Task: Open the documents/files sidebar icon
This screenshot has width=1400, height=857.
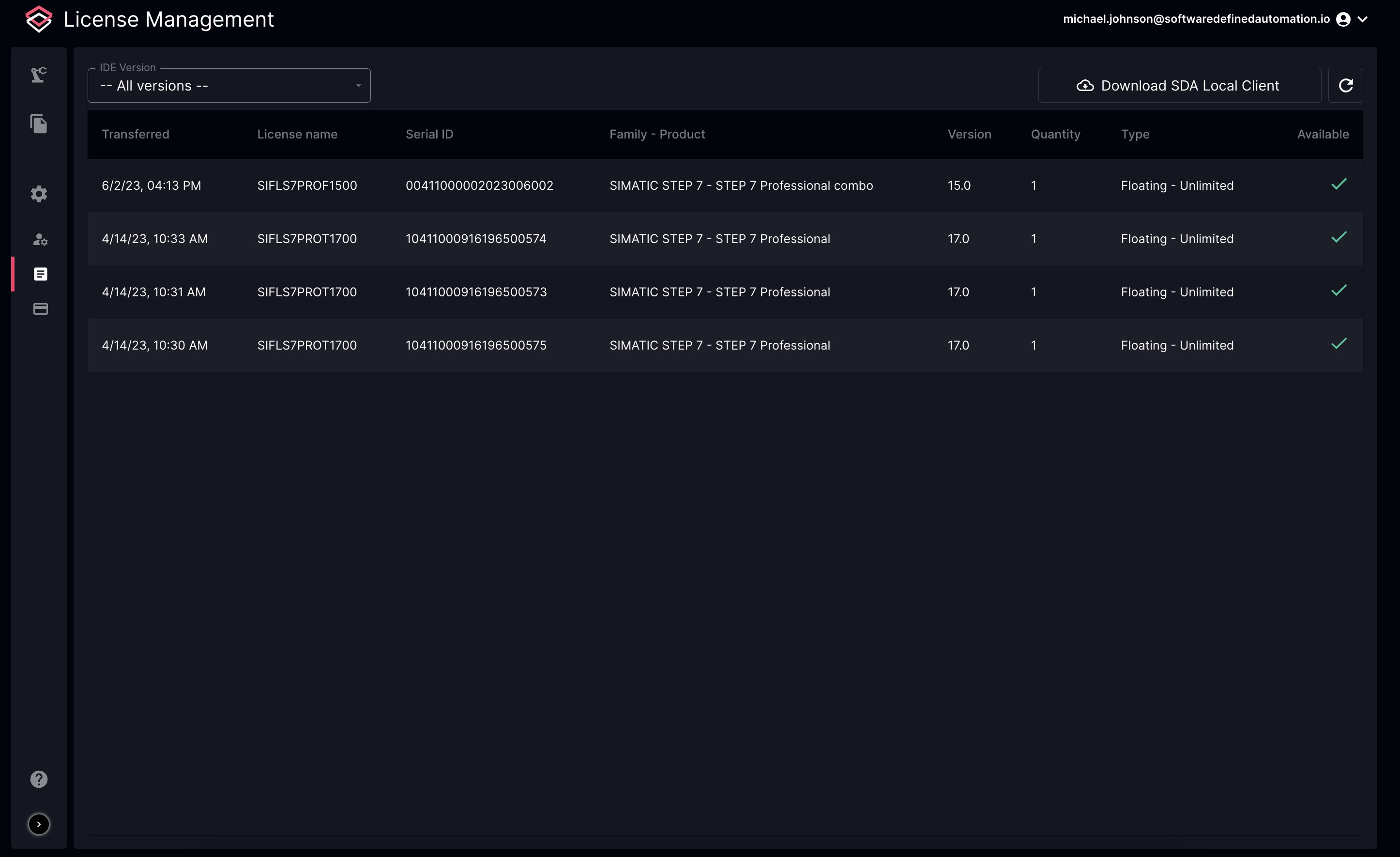Action: pos(39,123)
